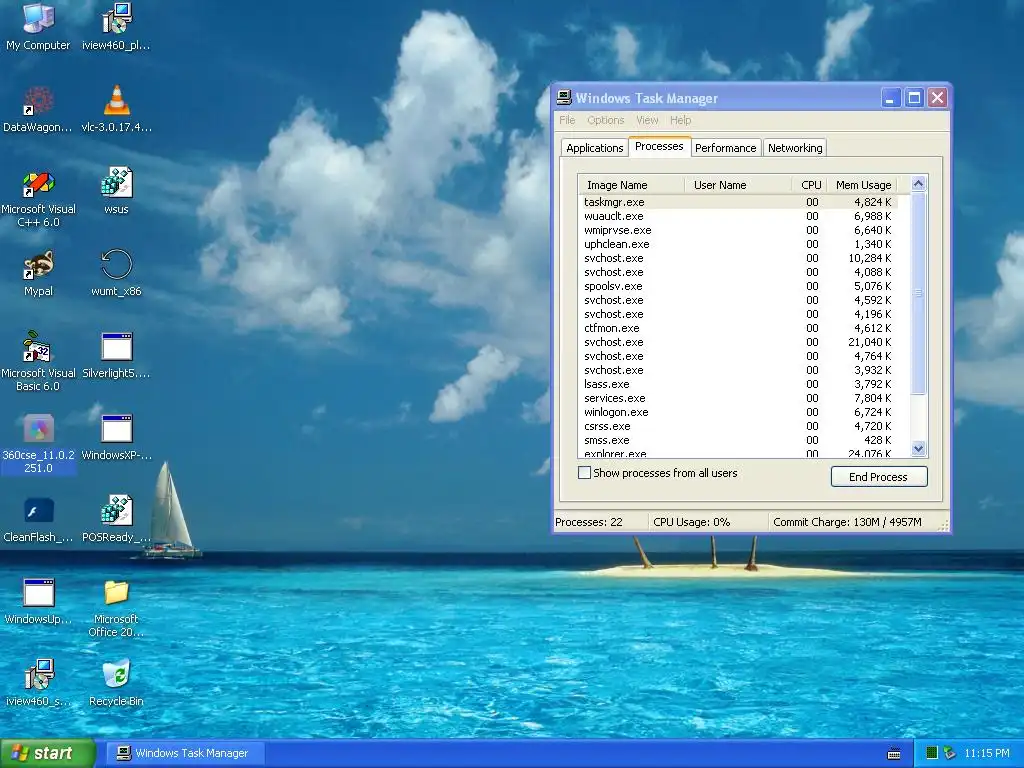Sort by User Name column header
This screenshot has height=768, width=1024.
coord(737,185)
